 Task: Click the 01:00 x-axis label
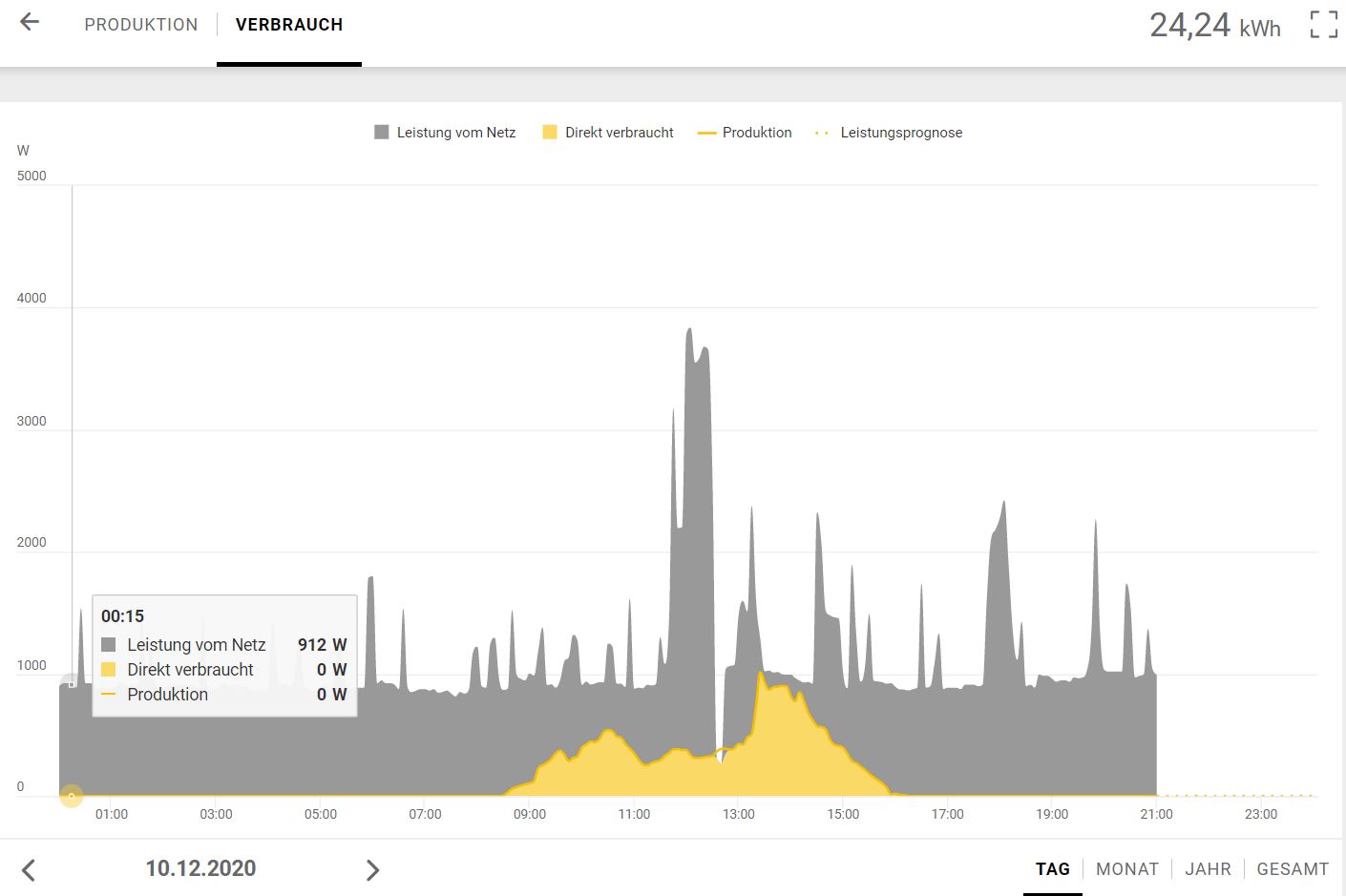[112, 814]
